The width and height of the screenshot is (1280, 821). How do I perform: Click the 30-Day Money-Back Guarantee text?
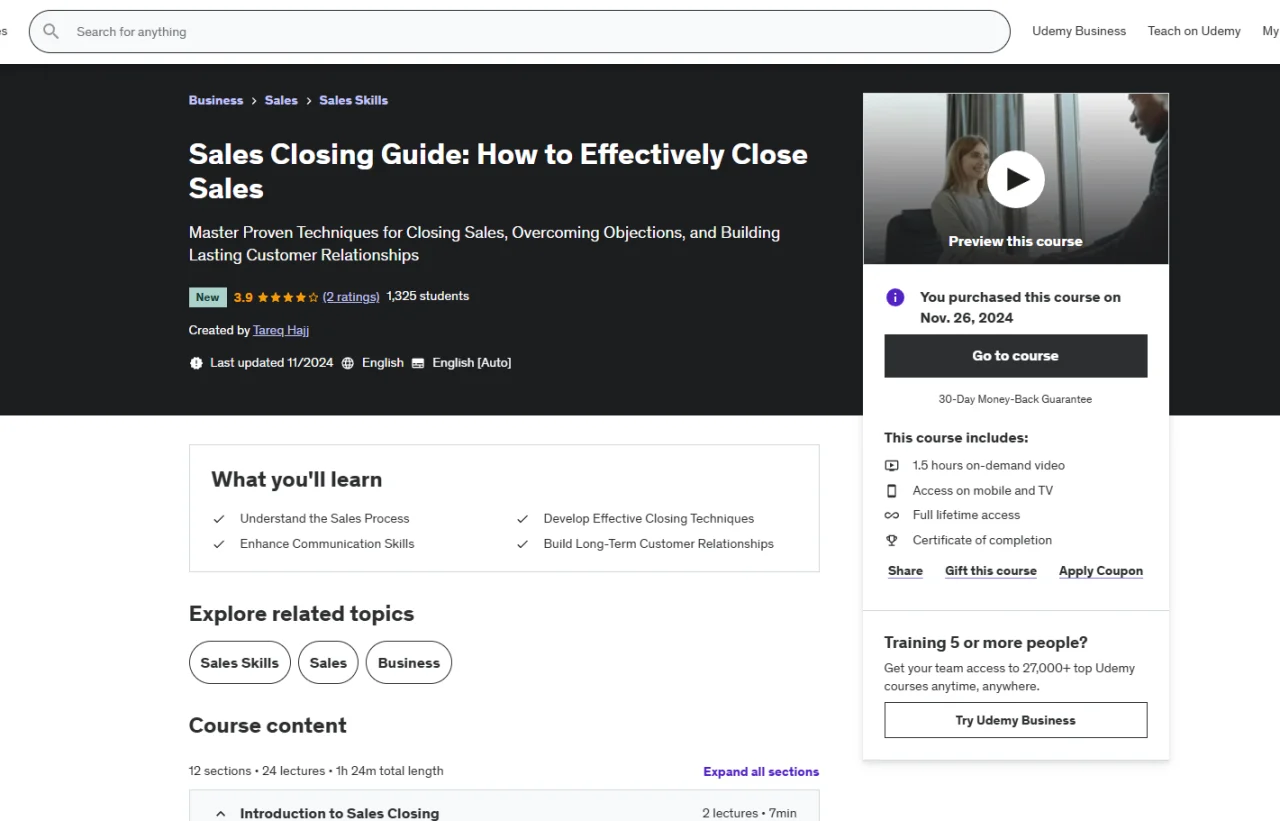(1015, 399)
